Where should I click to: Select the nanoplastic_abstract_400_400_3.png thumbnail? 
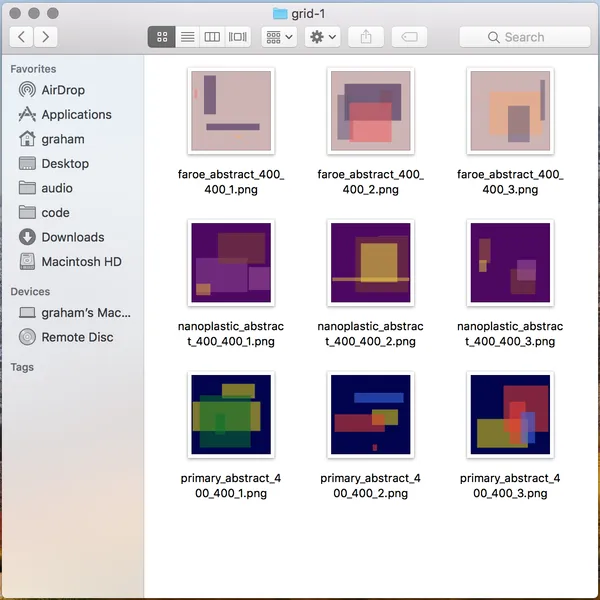(510, 262)
